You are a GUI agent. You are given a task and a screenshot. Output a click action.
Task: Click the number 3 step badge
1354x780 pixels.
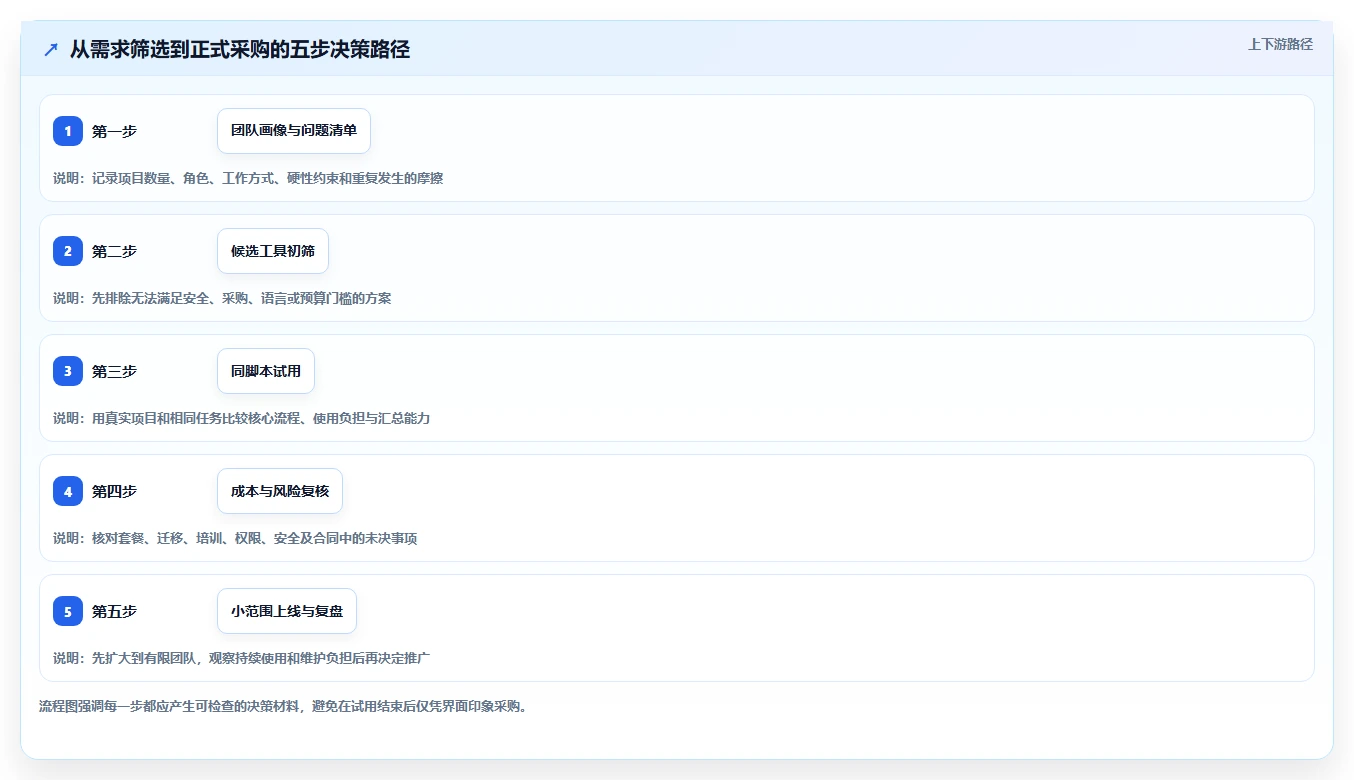[x=68, y=371]
